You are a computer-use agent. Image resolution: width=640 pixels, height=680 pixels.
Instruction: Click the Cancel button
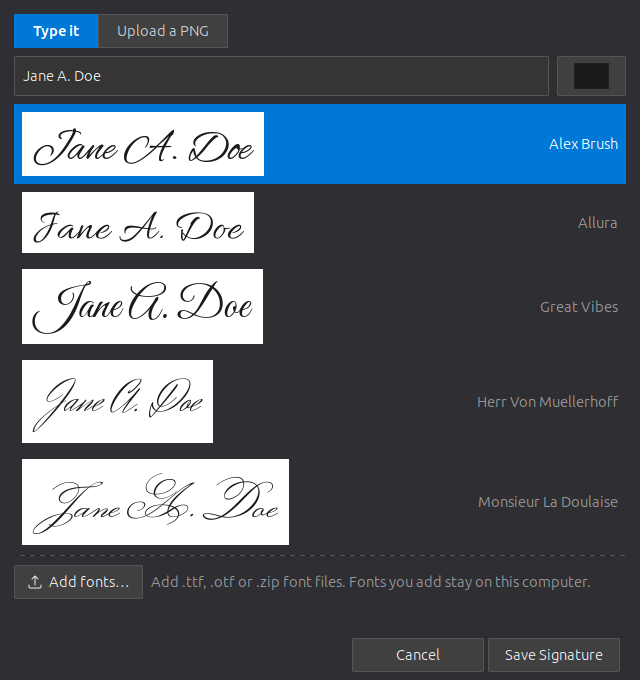pyautogui.click(x=418, y=655)
